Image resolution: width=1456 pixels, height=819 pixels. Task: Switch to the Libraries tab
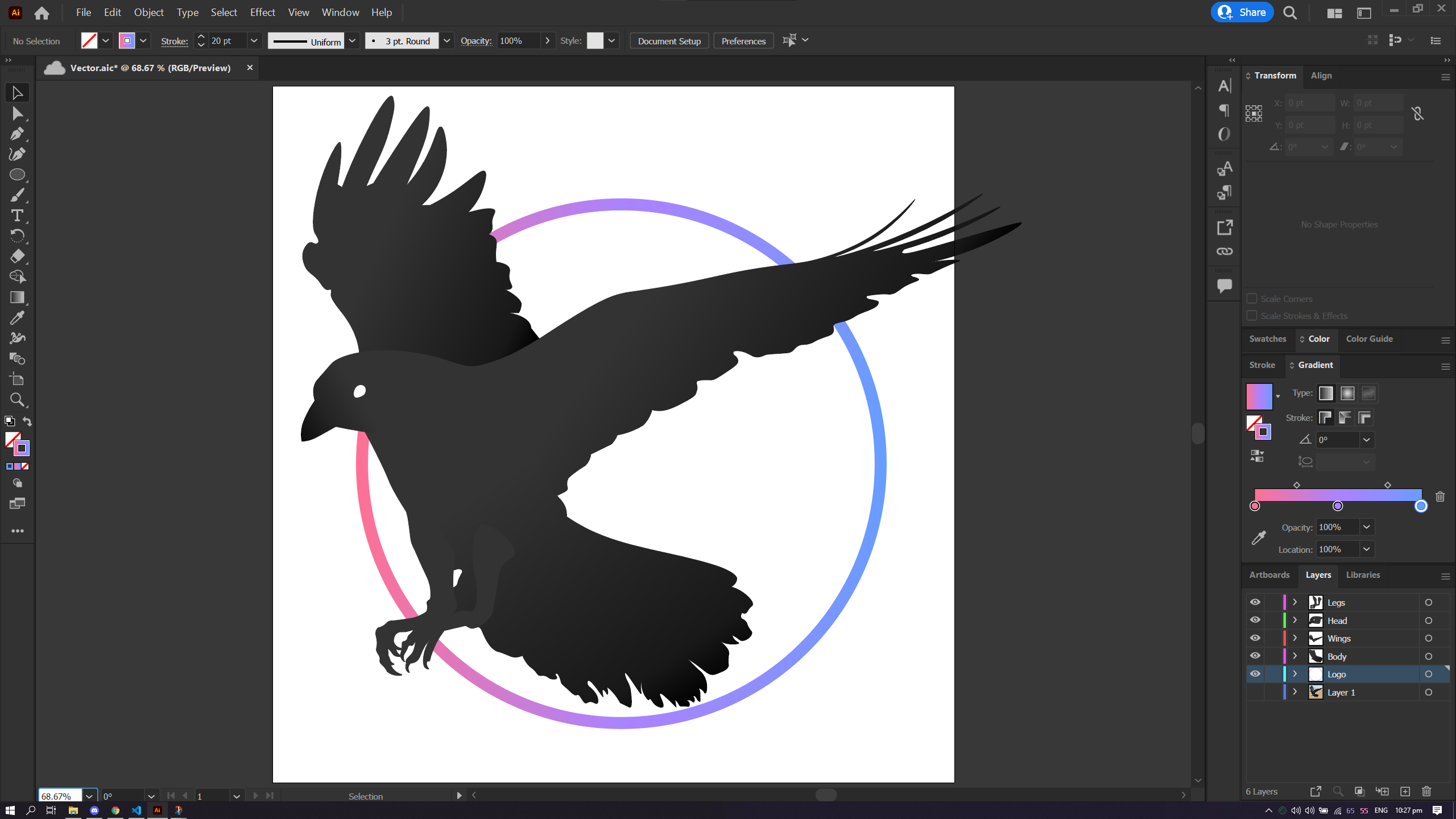tap(1363, 575)
